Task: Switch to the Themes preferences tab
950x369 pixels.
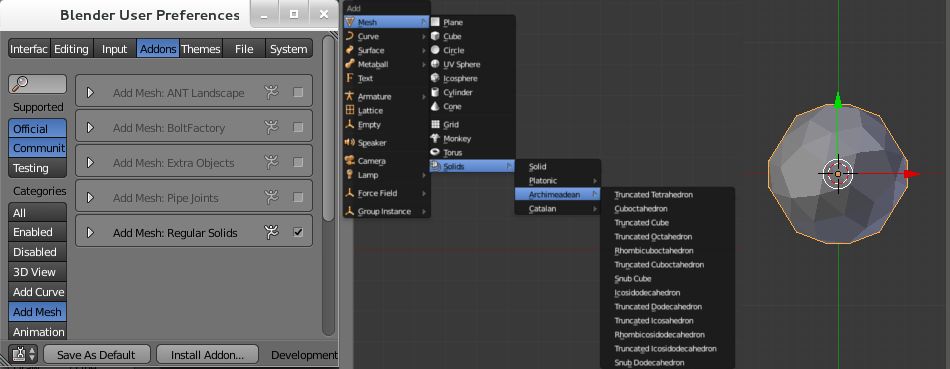Action: pos(201,49)
